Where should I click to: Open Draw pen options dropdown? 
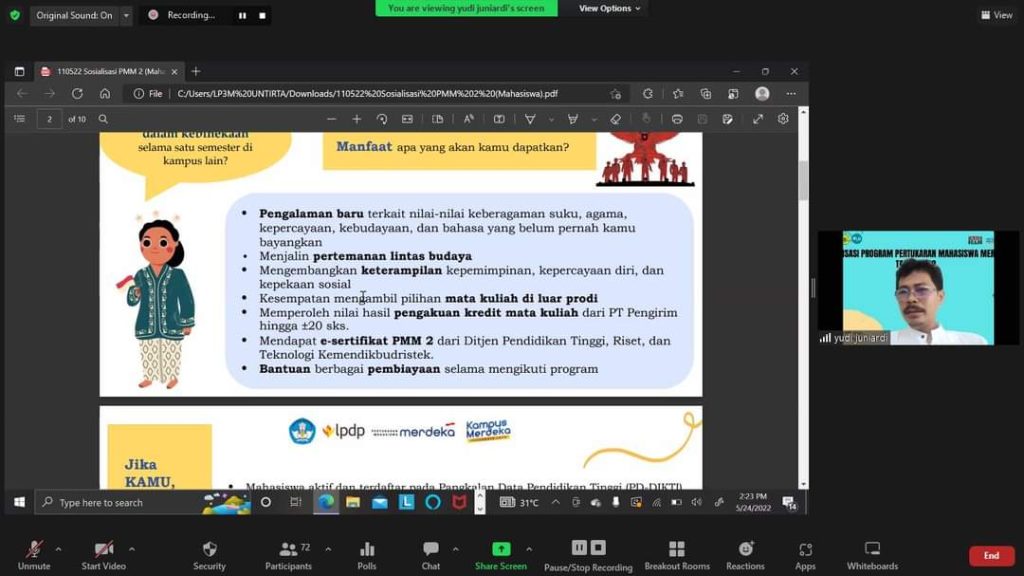click(551, 120)
